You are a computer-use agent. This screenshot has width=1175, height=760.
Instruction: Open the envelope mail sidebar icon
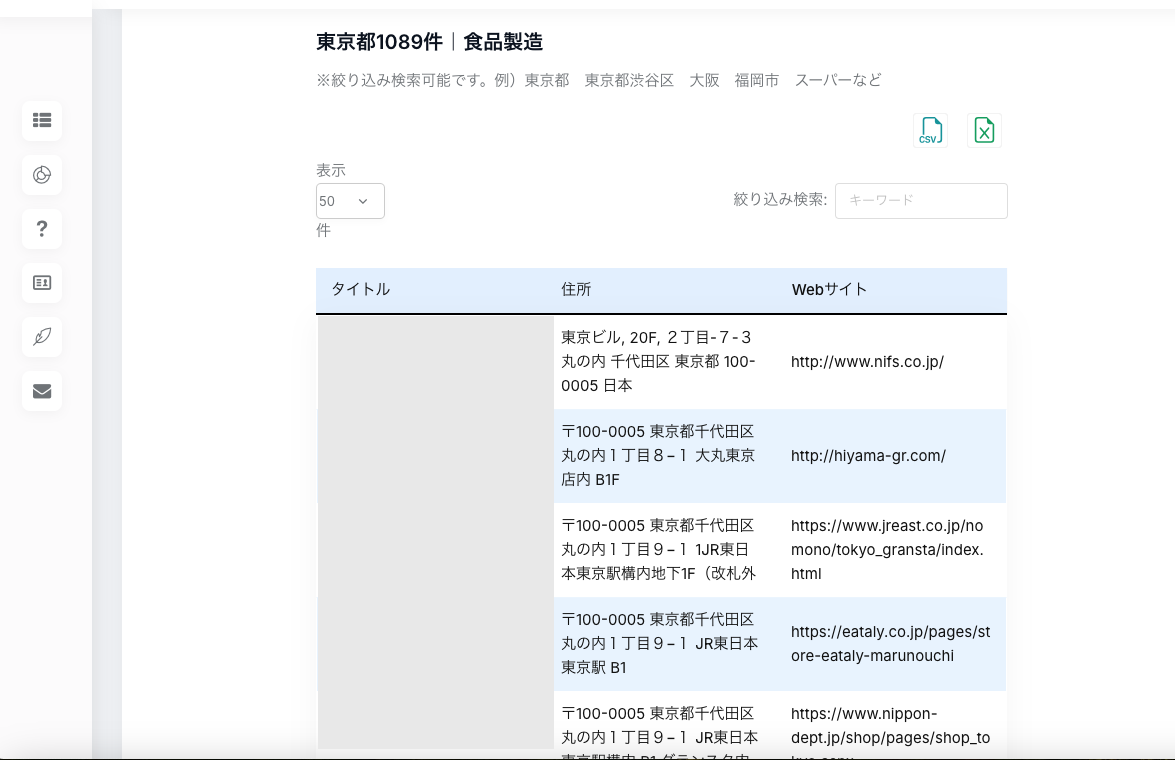click(42, 390)
